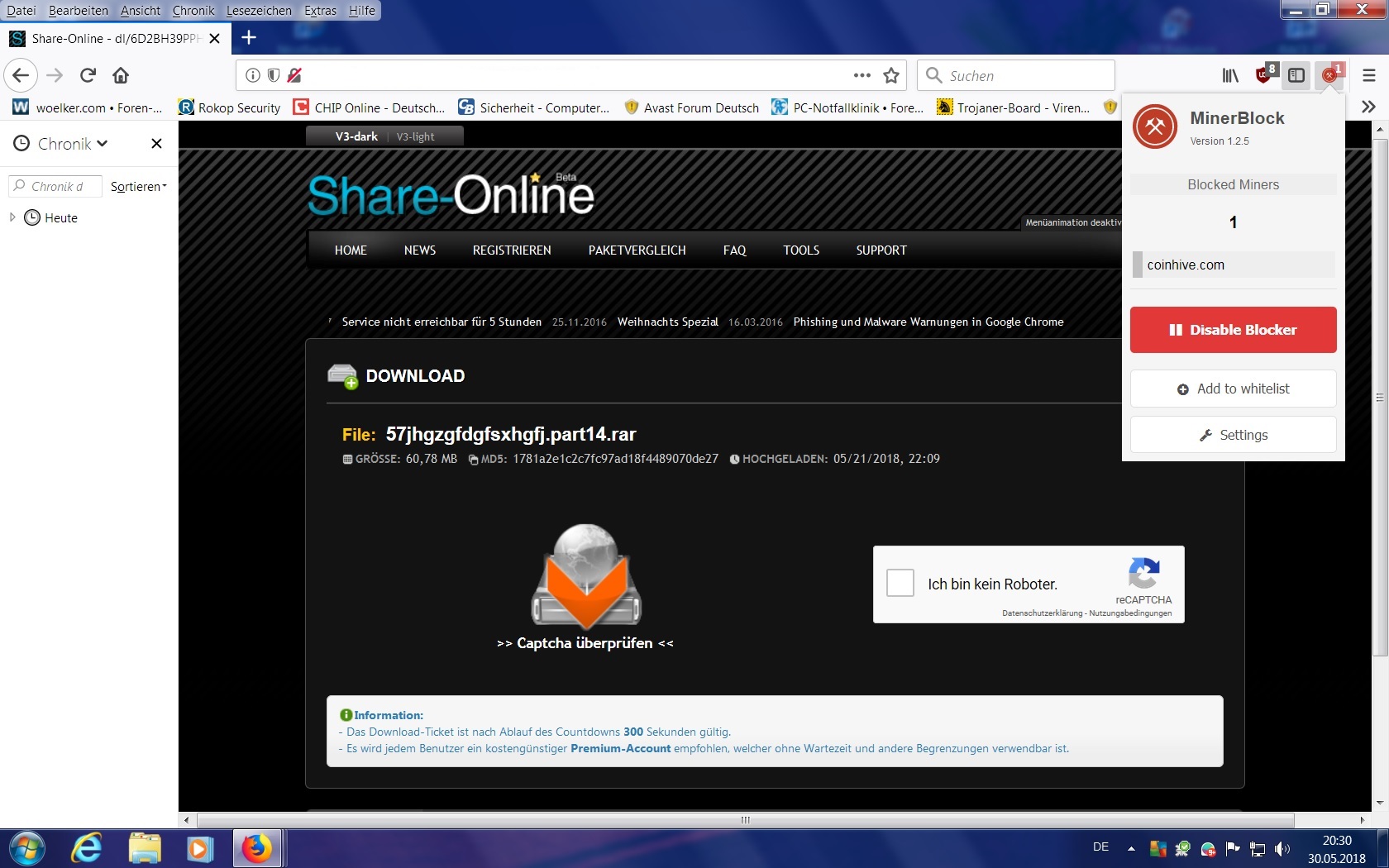Open Internet Explorer from the taskbar
The height and width of the screenshot is (868, 1389).
[86, 849]
